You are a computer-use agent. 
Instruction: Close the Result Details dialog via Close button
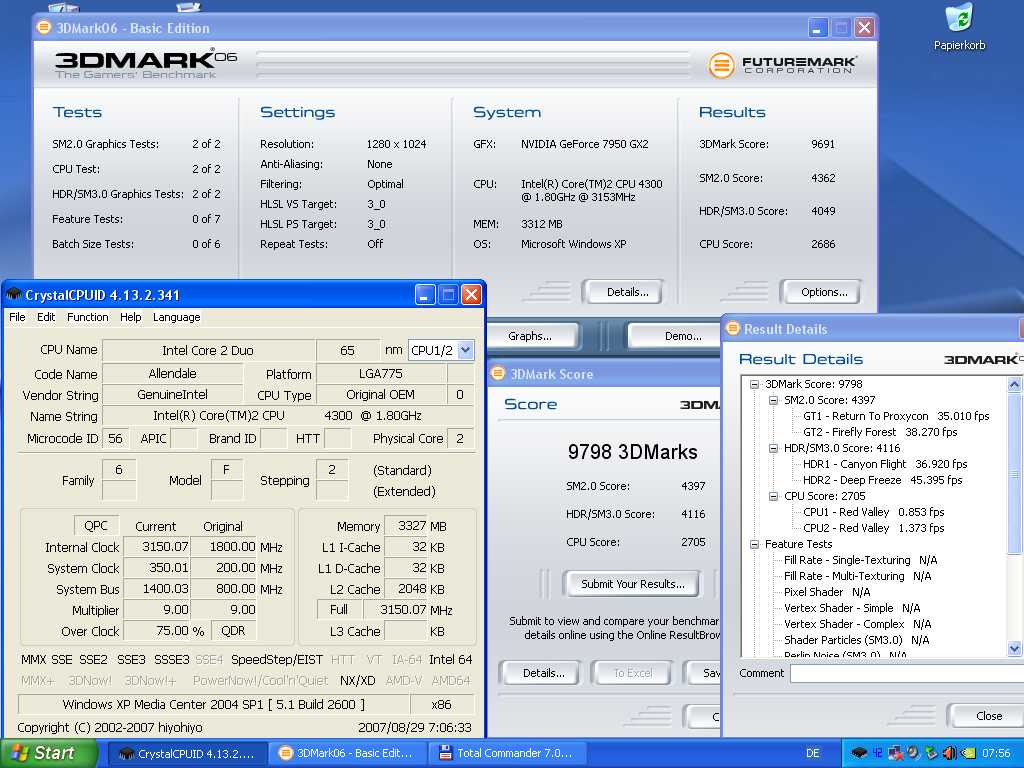click(x=985, y=716)
